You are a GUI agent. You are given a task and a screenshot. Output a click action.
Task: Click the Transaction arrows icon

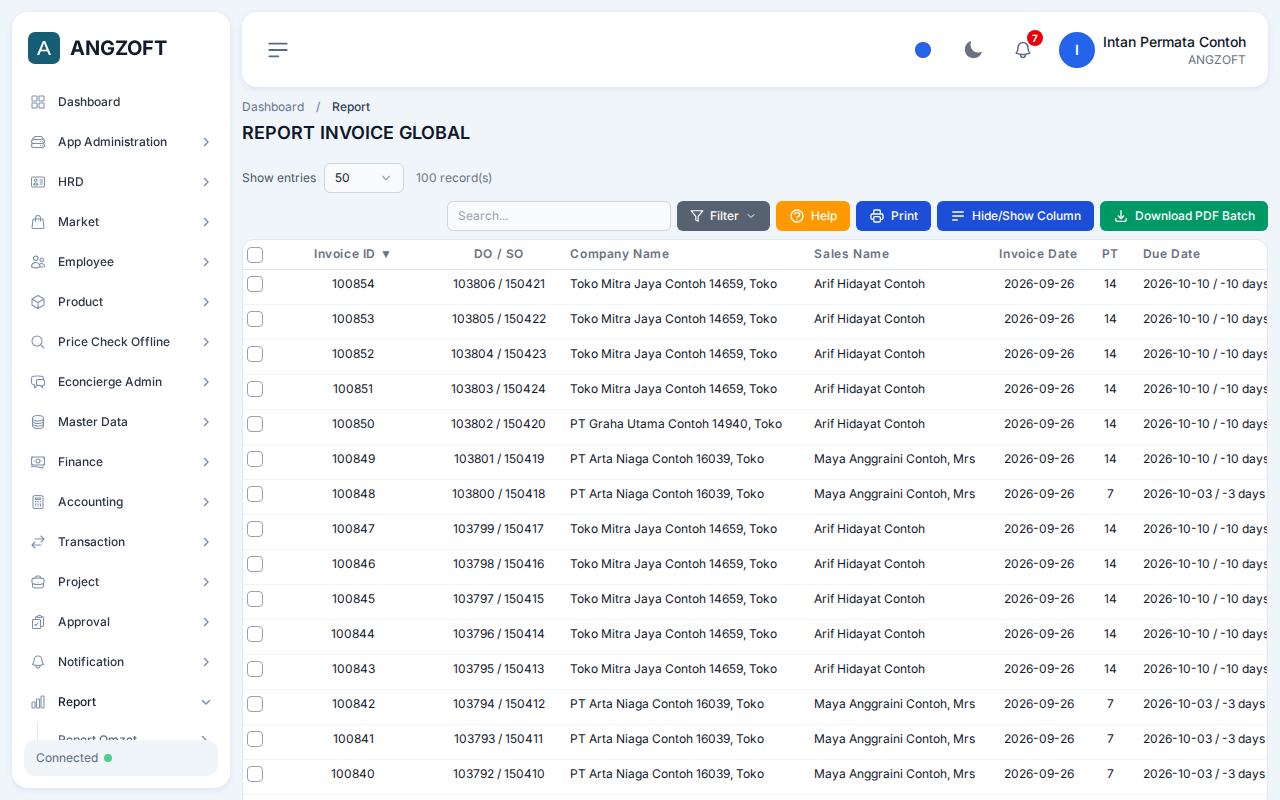[x=38, y=542]
